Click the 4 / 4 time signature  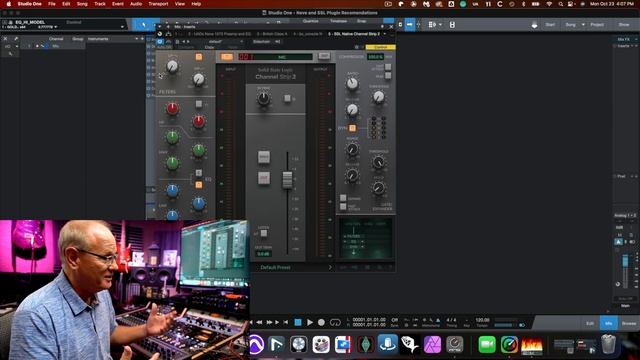coord(451,320)
